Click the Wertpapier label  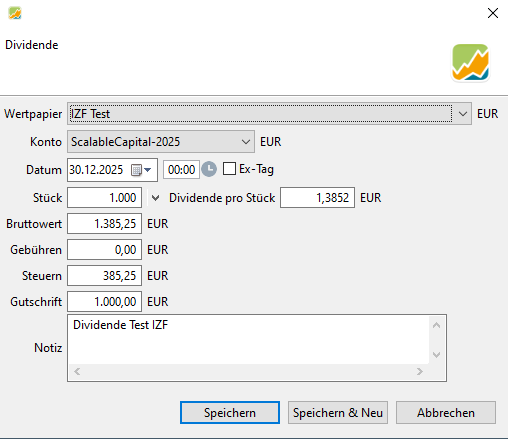[x=33, y=114]
